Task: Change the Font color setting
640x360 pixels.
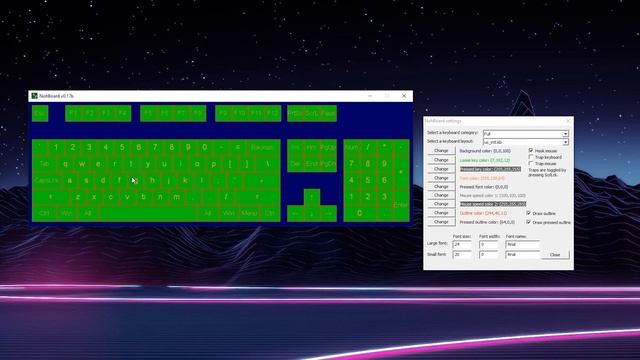Action: point(441,178)
